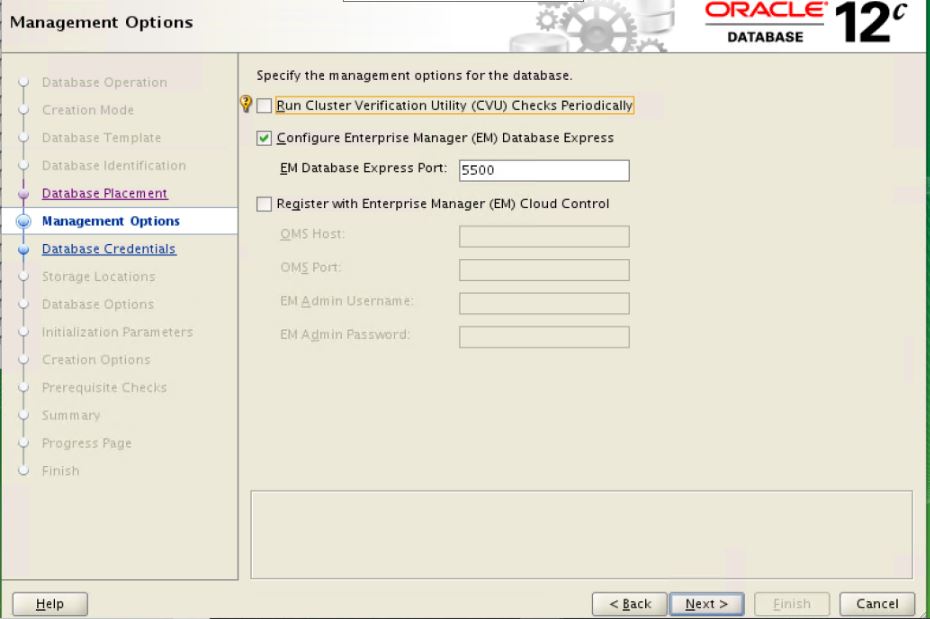
Task: Click the Cancel button
Action: coord(878,604)
